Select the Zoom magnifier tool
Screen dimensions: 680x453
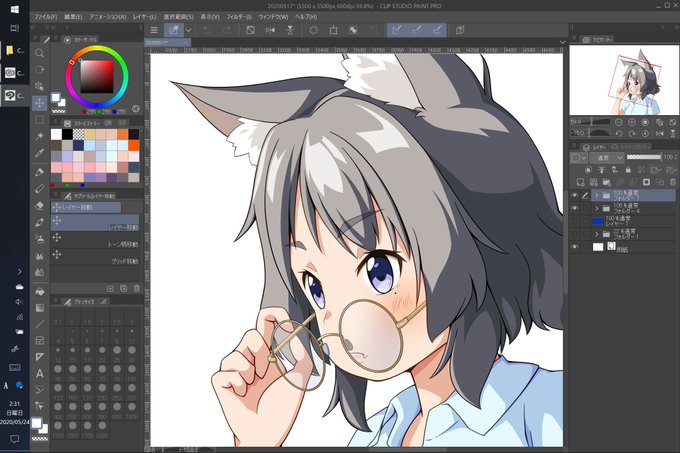pos(39,53)
